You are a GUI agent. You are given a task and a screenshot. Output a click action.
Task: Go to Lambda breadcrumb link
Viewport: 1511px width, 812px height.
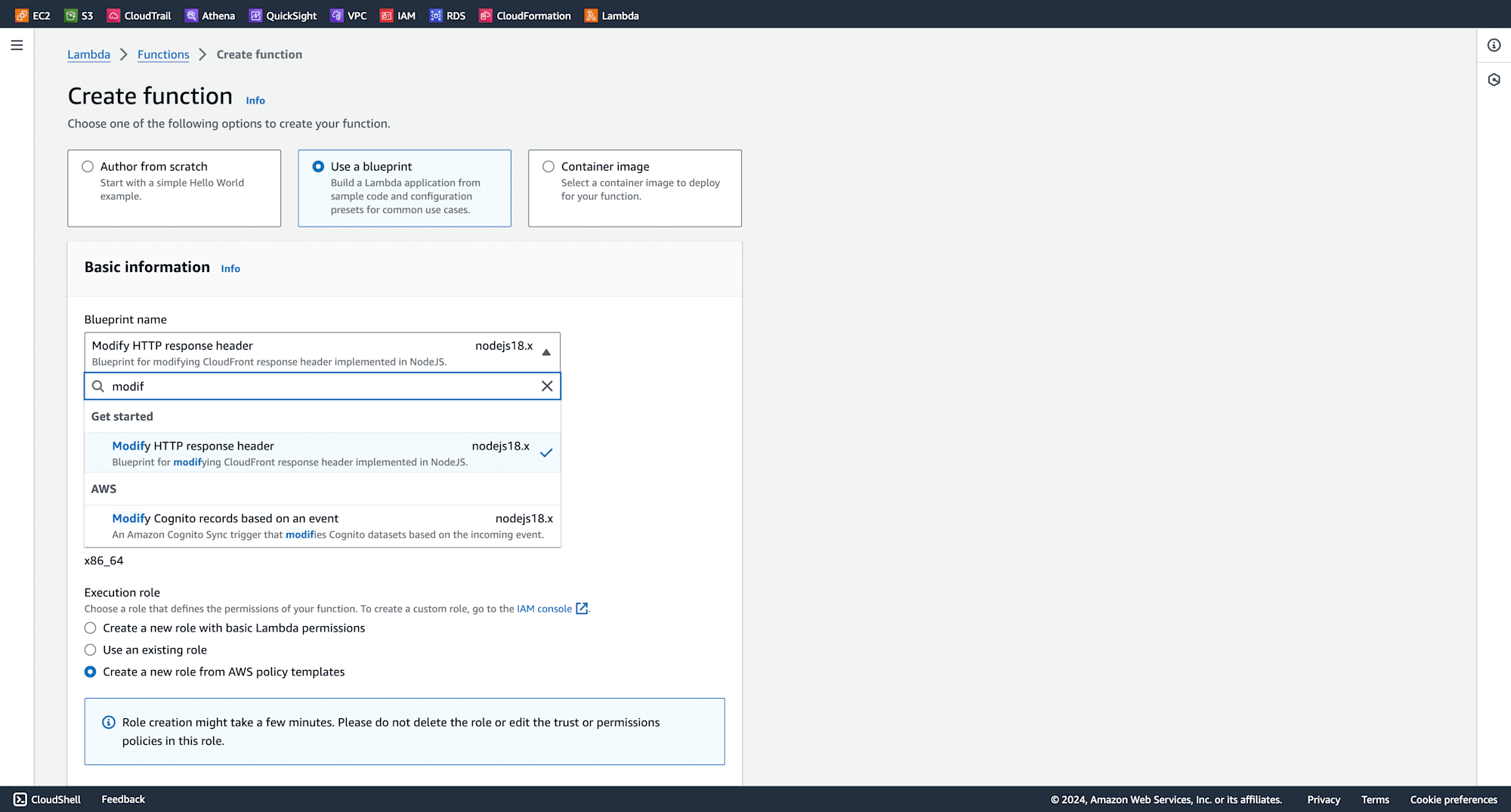pos(88,54)
